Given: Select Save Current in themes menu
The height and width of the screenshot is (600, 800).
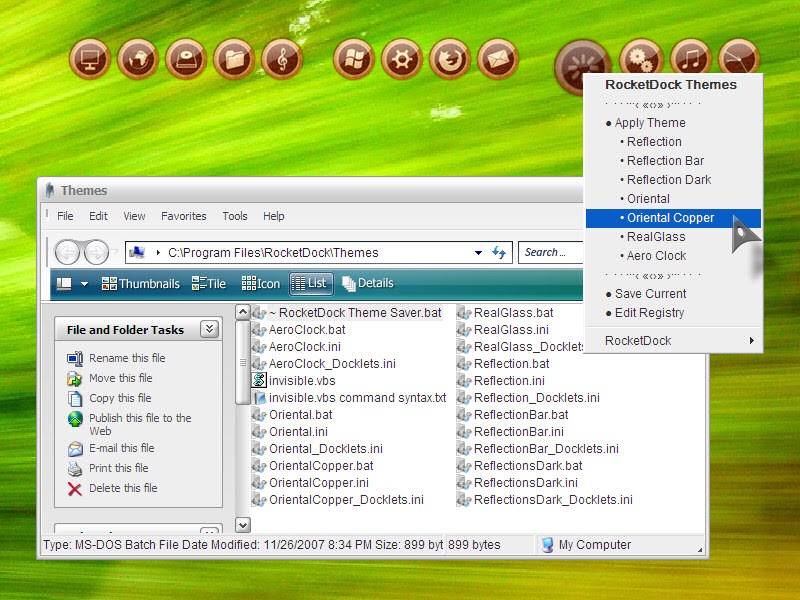Looking at the screenshot, I should [x=673, y=294].
